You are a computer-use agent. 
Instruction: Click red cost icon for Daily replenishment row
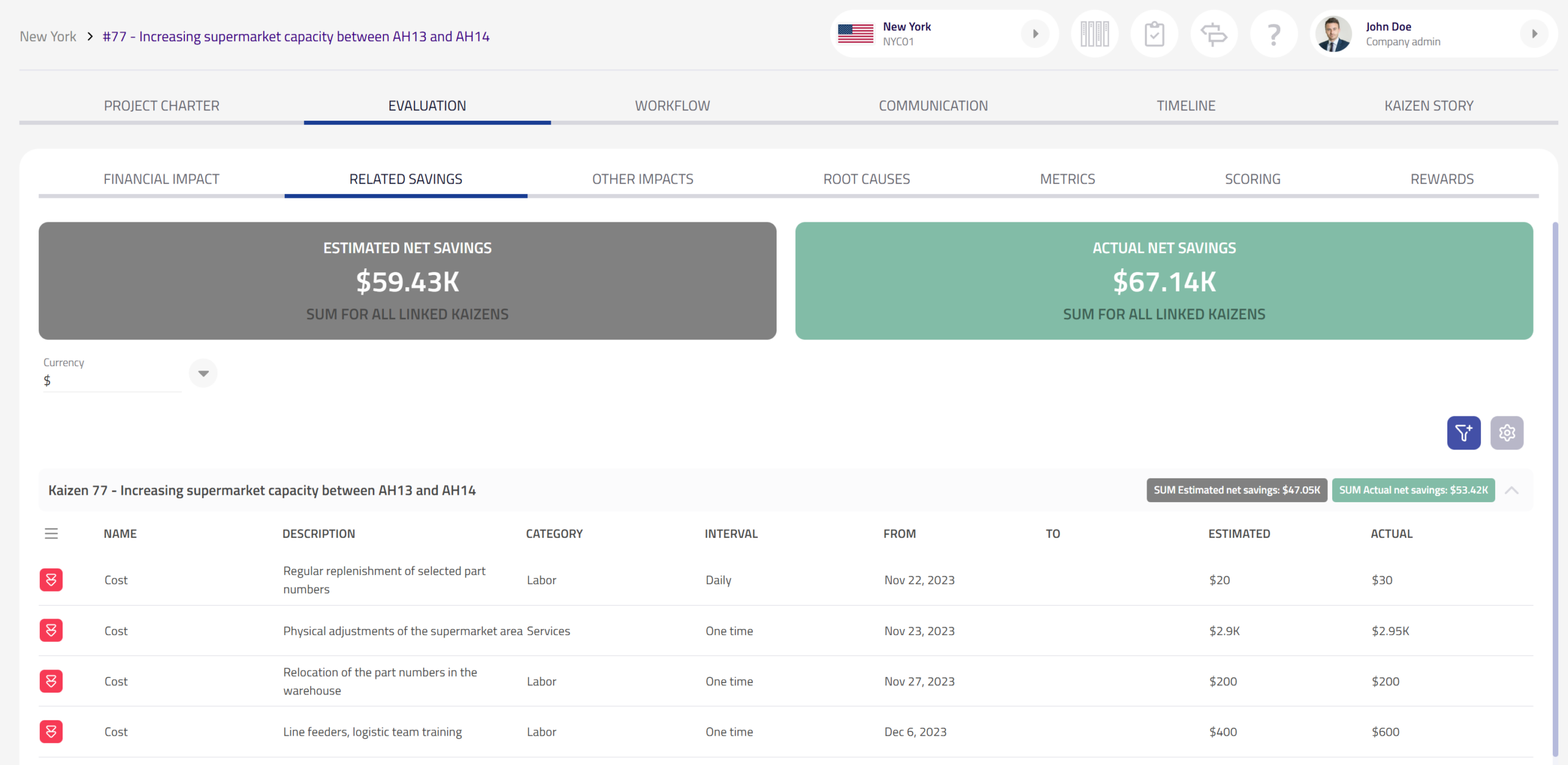click(x=51, y=579)
